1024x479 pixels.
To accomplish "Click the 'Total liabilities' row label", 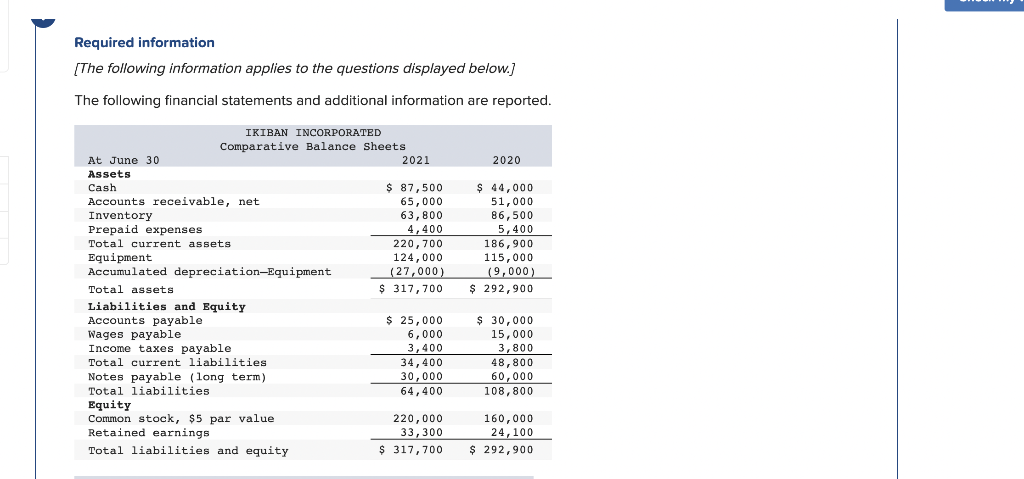I will click(x=149, y=391).
